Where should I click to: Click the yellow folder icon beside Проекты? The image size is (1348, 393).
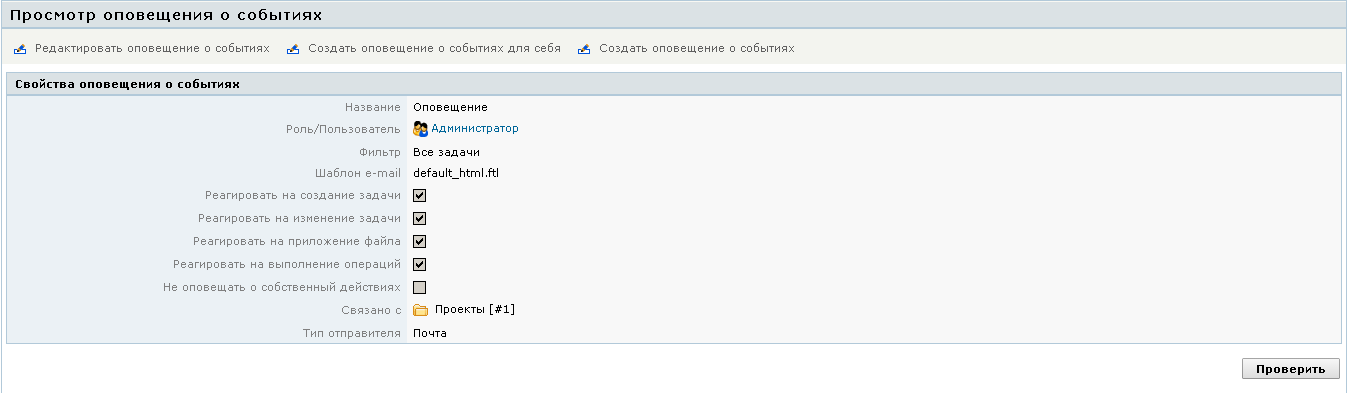click(421, 310)
